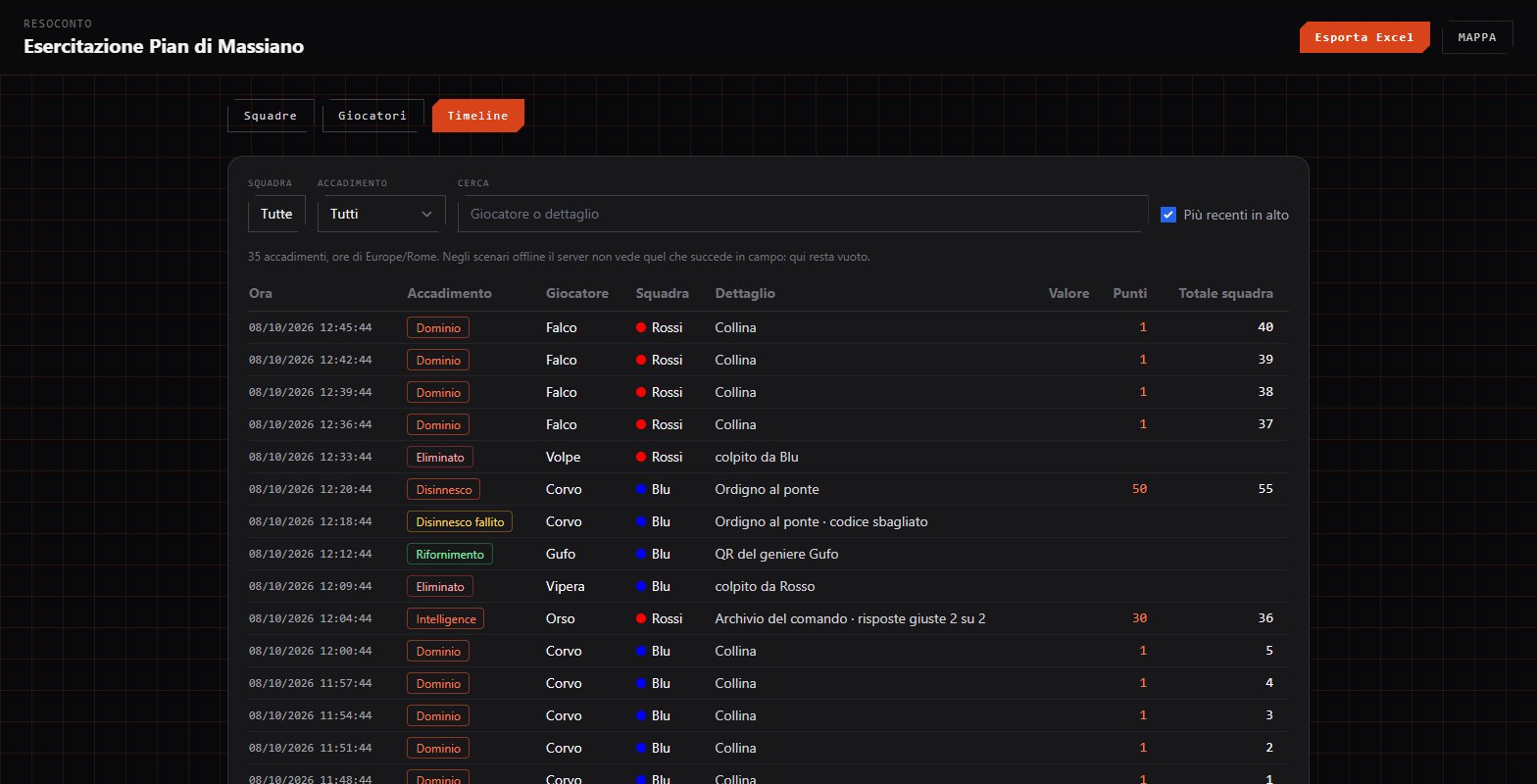The height and width of the screenshot is (784, 1537).
Task: Click the Giocatore column header
Action: point(577,293)
